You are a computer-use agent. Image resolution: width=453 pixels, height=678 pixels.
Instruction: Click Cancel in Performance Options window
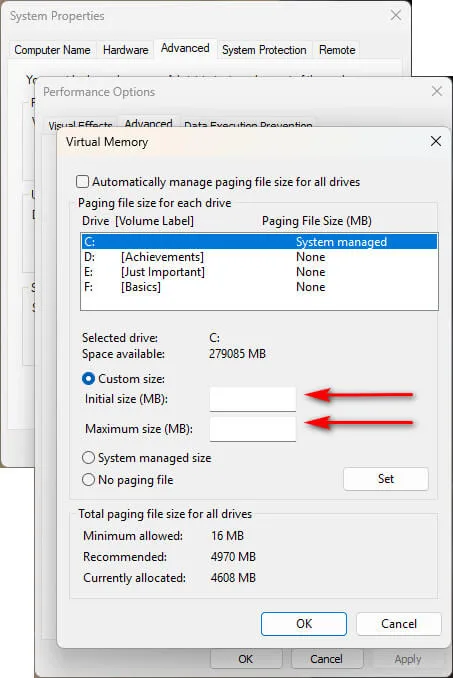tap(326, 659)
